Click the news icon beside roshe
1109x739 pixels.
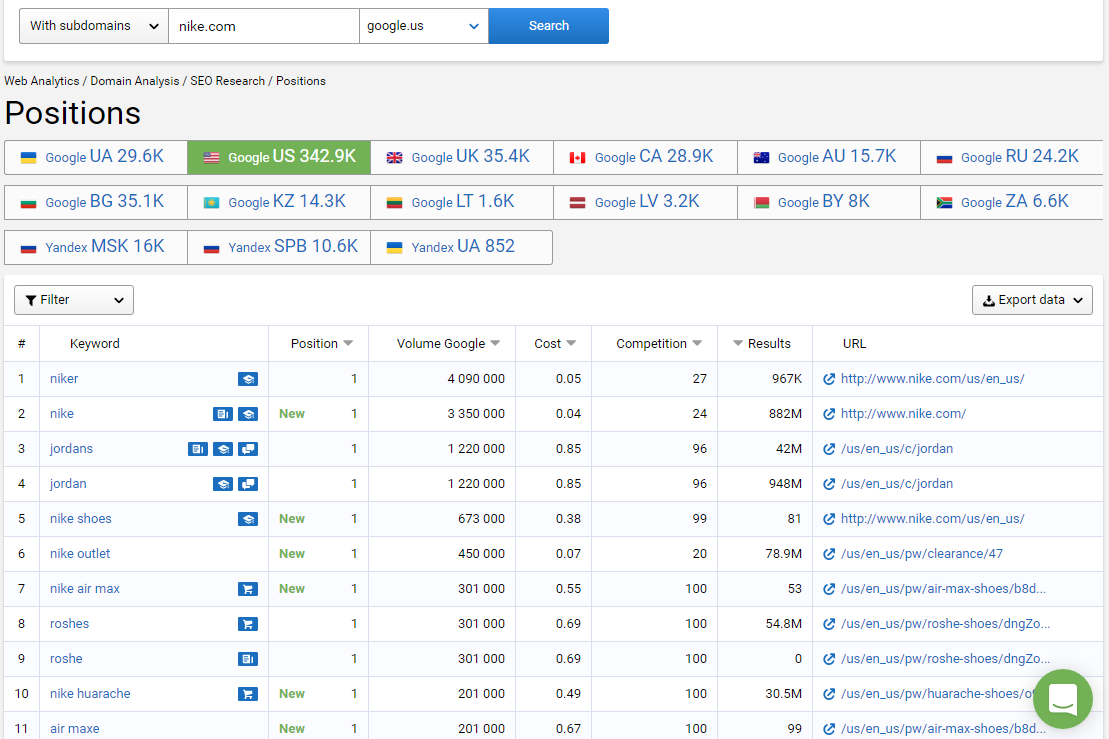(x=247, y=659)
